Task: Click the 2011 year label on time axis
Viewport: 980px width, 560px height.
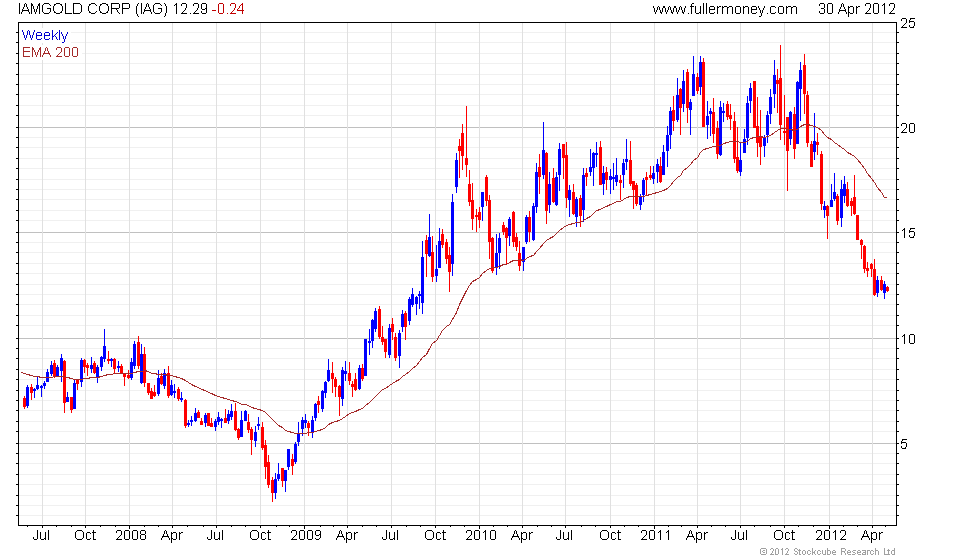Action: tap(656, 536)
